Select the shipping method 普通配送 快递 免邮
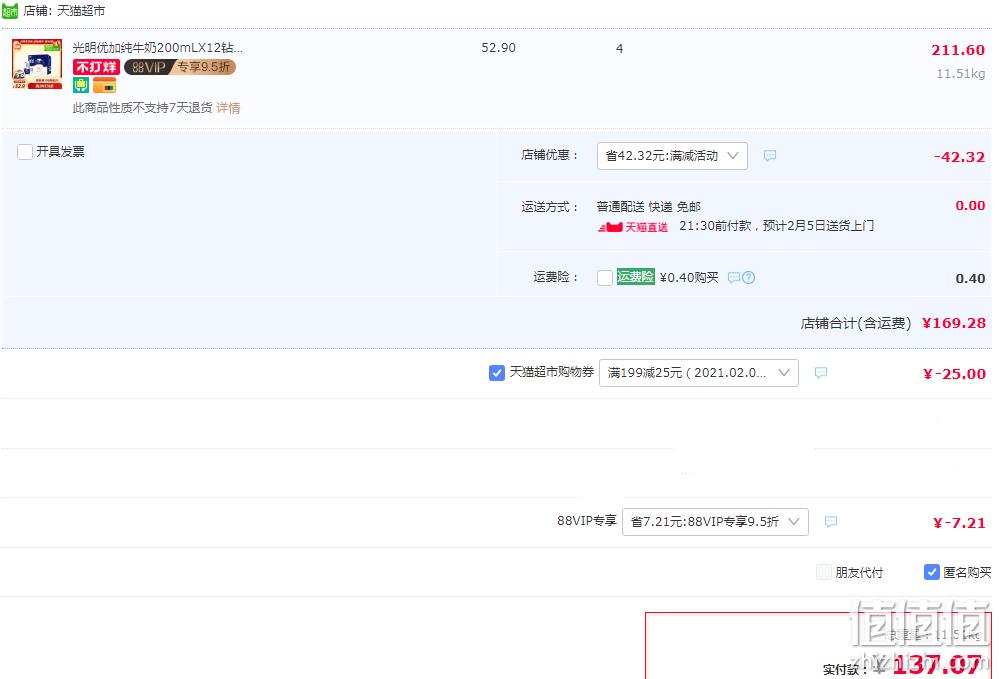This screenshot has width=999, height=679. (x=649, y=206)
